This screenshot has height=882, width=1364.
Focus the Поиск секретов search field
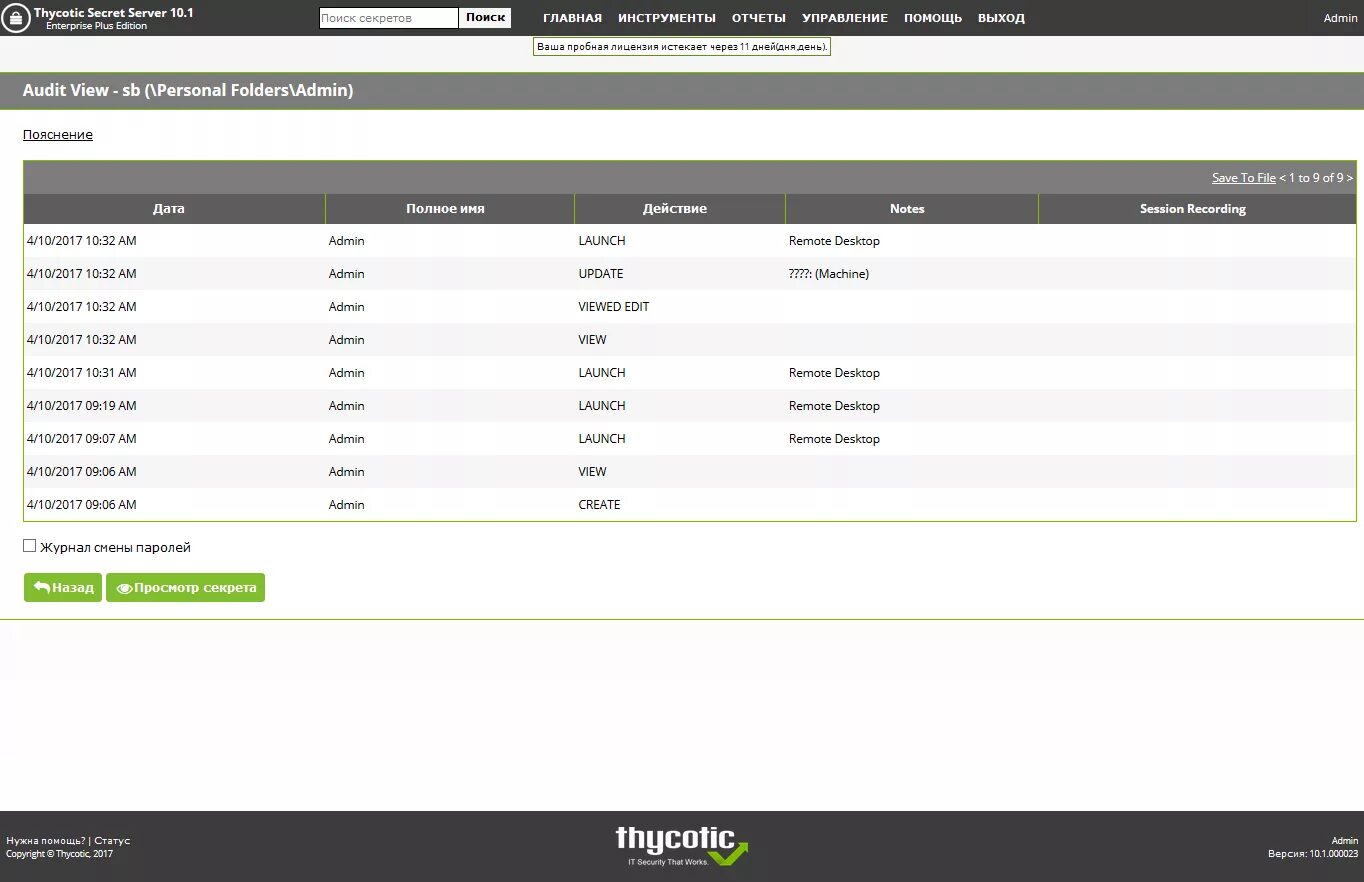[x=389, y=18]
